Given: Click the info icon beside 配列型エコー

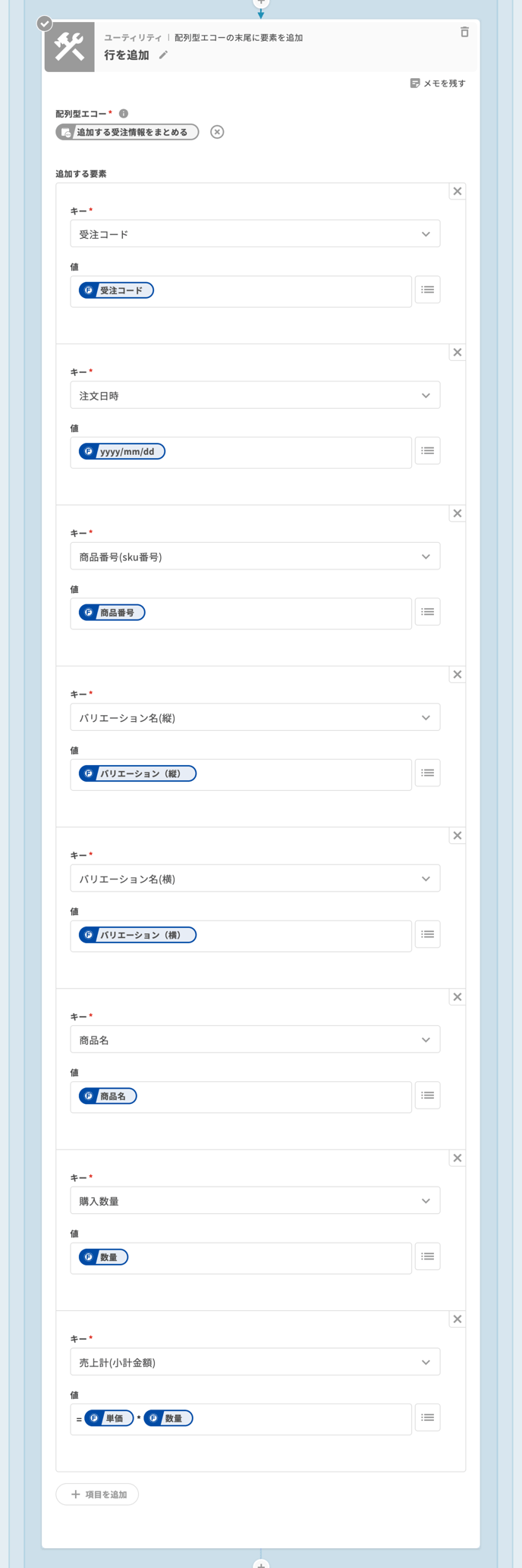Looking at the screenshot, I should [x=124, y=114].
